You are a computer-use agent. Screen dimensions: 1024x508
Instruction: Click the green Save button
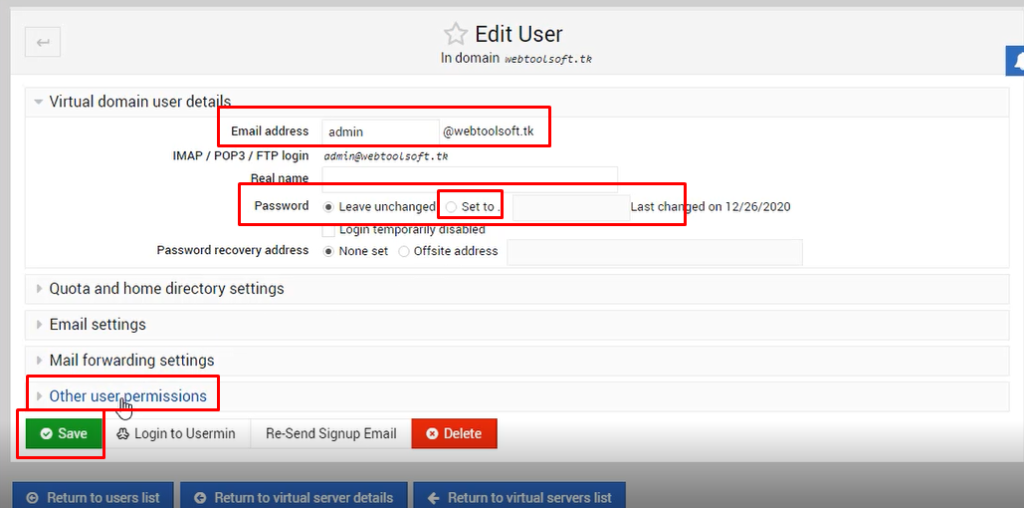(x=64, y=434)
